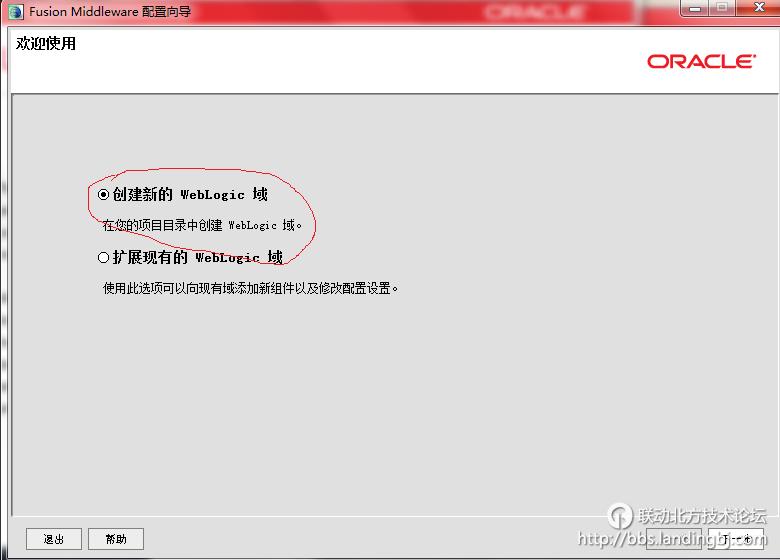This screenshot has height=560, width=780.
Task: Click the text 使用此选项可以向现有域添加新组件以及修改配置设置。
Action: [x=250, y=288]
